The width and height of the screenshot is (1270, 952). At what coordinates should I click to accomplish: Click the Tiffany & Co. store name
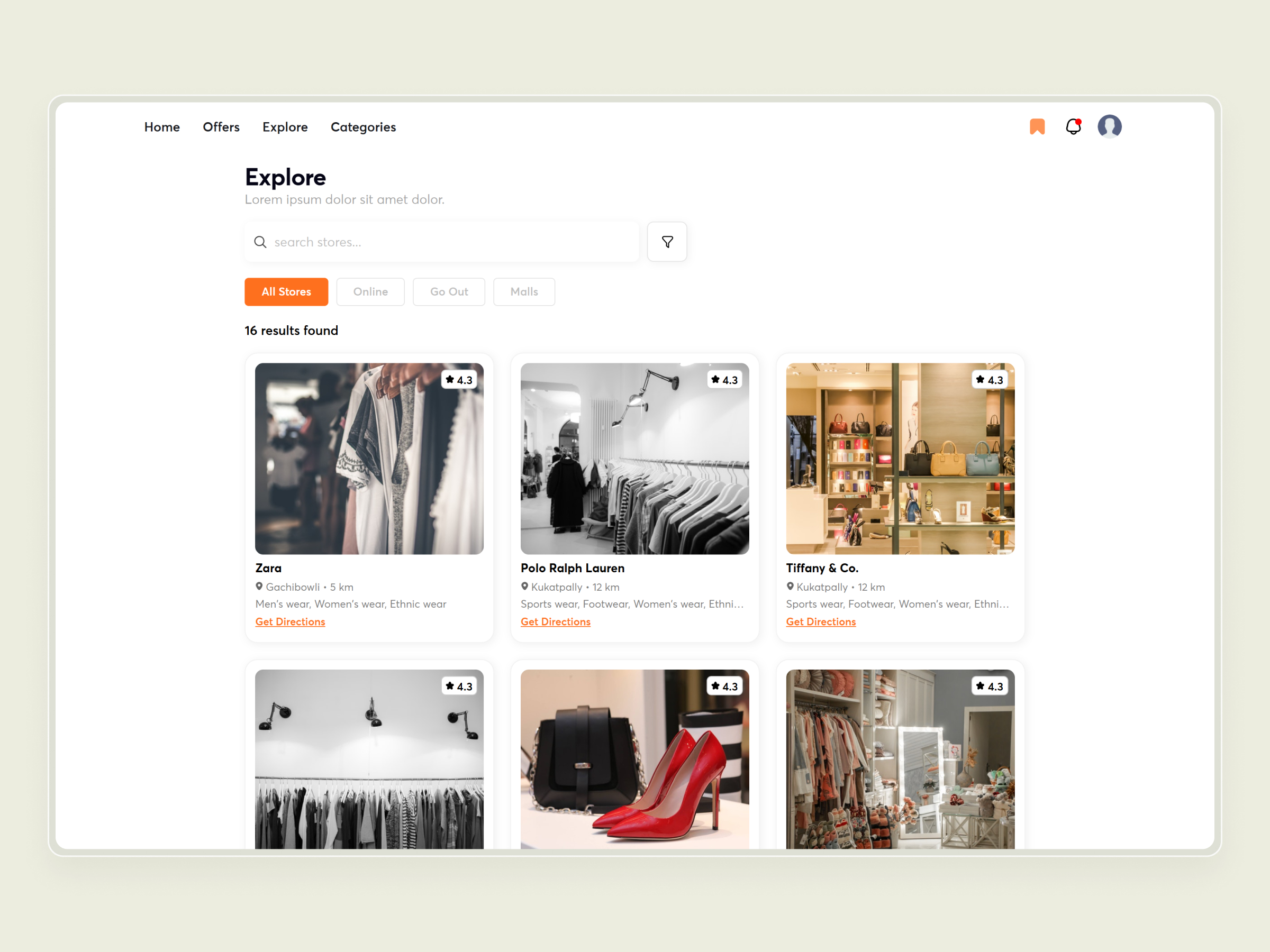point(822,567)
